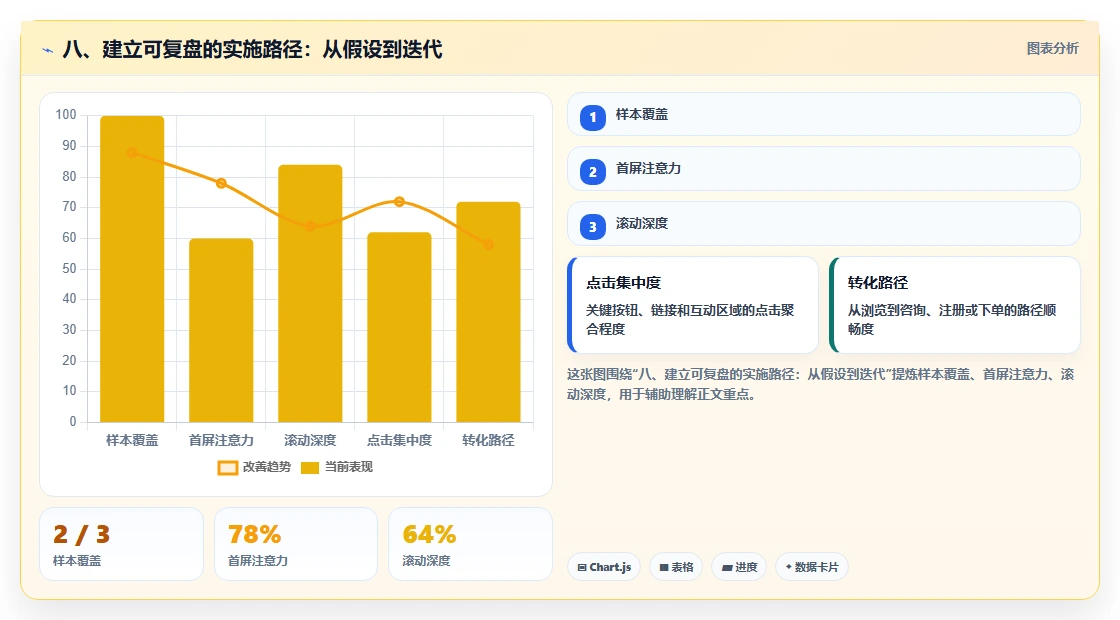Click trend line point above 首屏注意力

tap(221, 183)
